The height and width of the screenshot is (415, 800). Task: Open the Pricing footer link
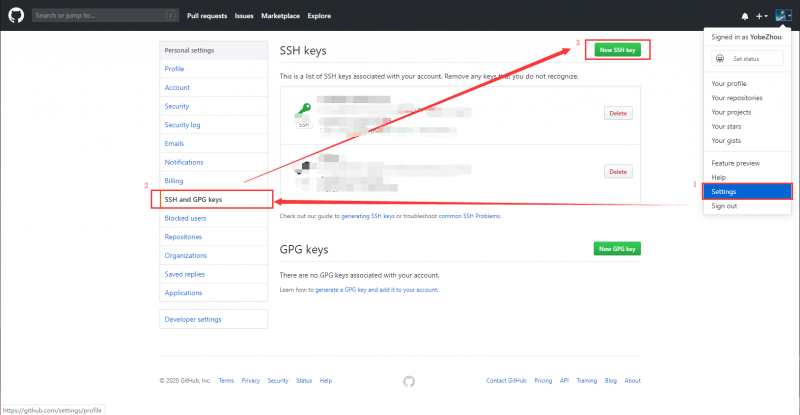coord(543,381)
